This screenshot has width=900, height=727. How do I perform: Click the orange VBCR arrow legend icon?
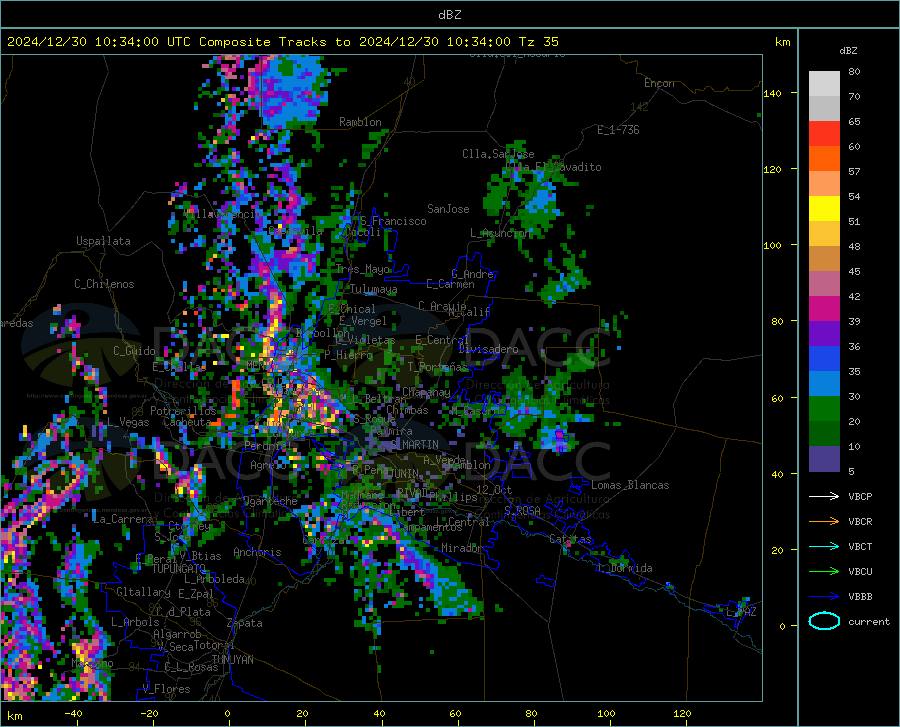pos(824,522)
